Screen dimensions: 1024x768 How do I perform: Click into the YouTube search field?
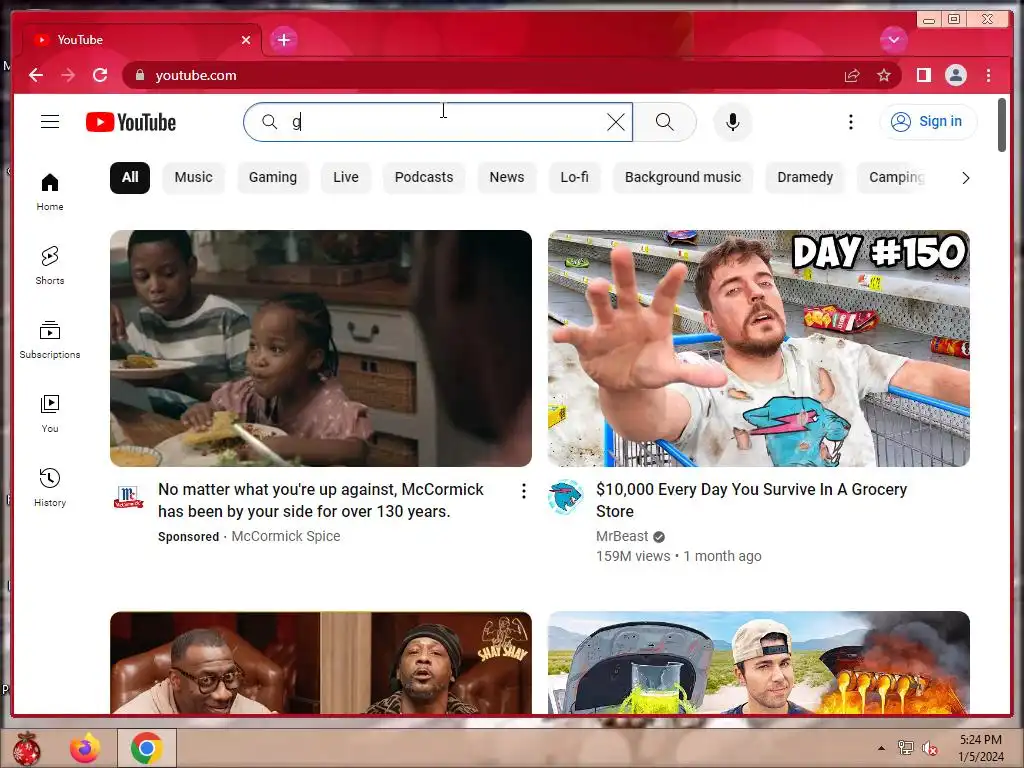(x=438, y=122)
